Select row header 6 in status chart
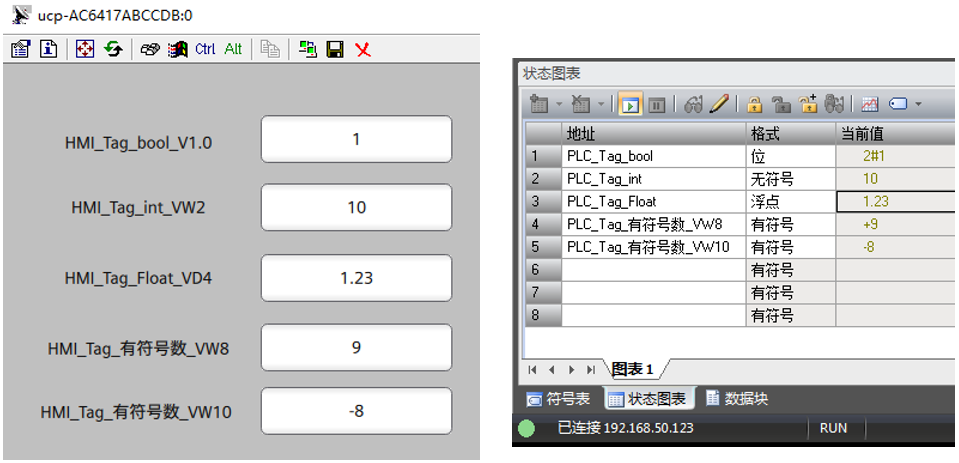Viewport: 959px width, 463px height. click(x=544, y=270)
